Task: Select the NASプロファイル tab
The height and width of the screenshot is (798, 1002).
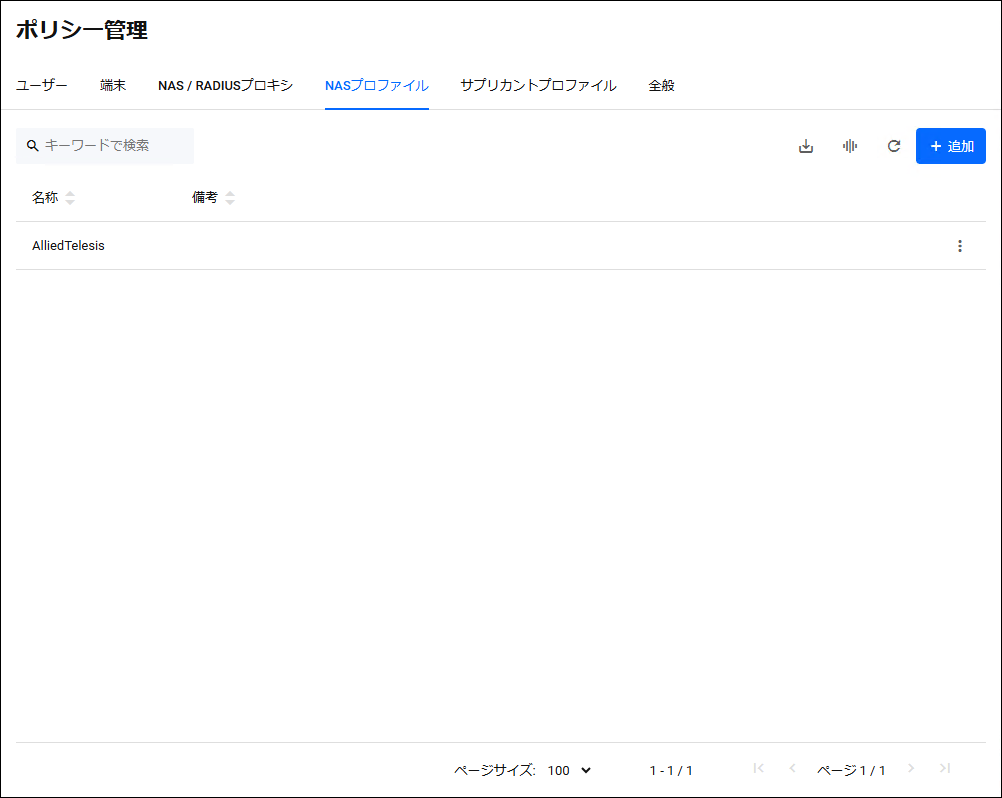Action: (x=376, y=86)
